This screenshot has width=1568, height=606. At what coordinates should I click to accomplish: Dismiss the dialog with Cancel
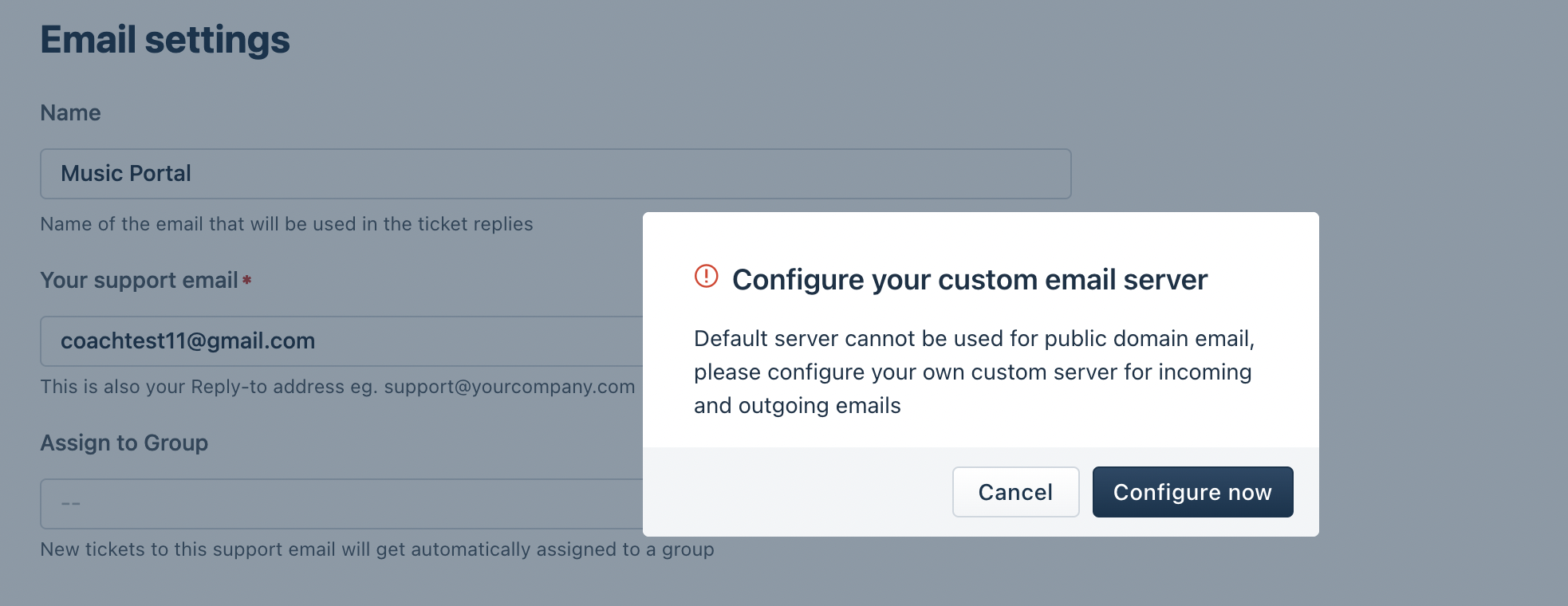(x=1015, y=492)
